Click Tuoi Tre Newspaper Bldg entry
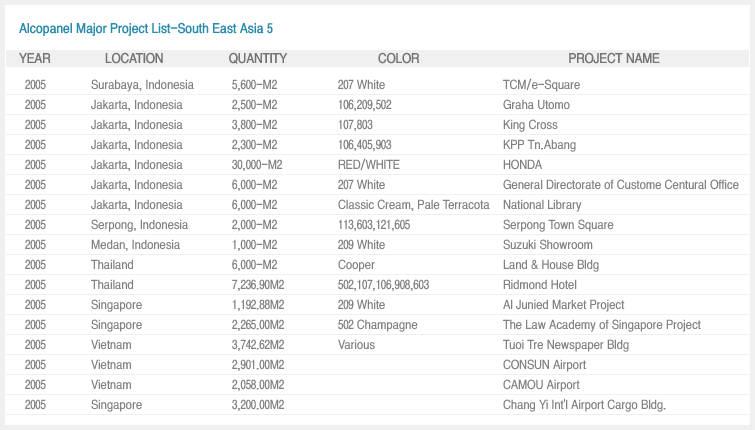 (x=566, y=345)
